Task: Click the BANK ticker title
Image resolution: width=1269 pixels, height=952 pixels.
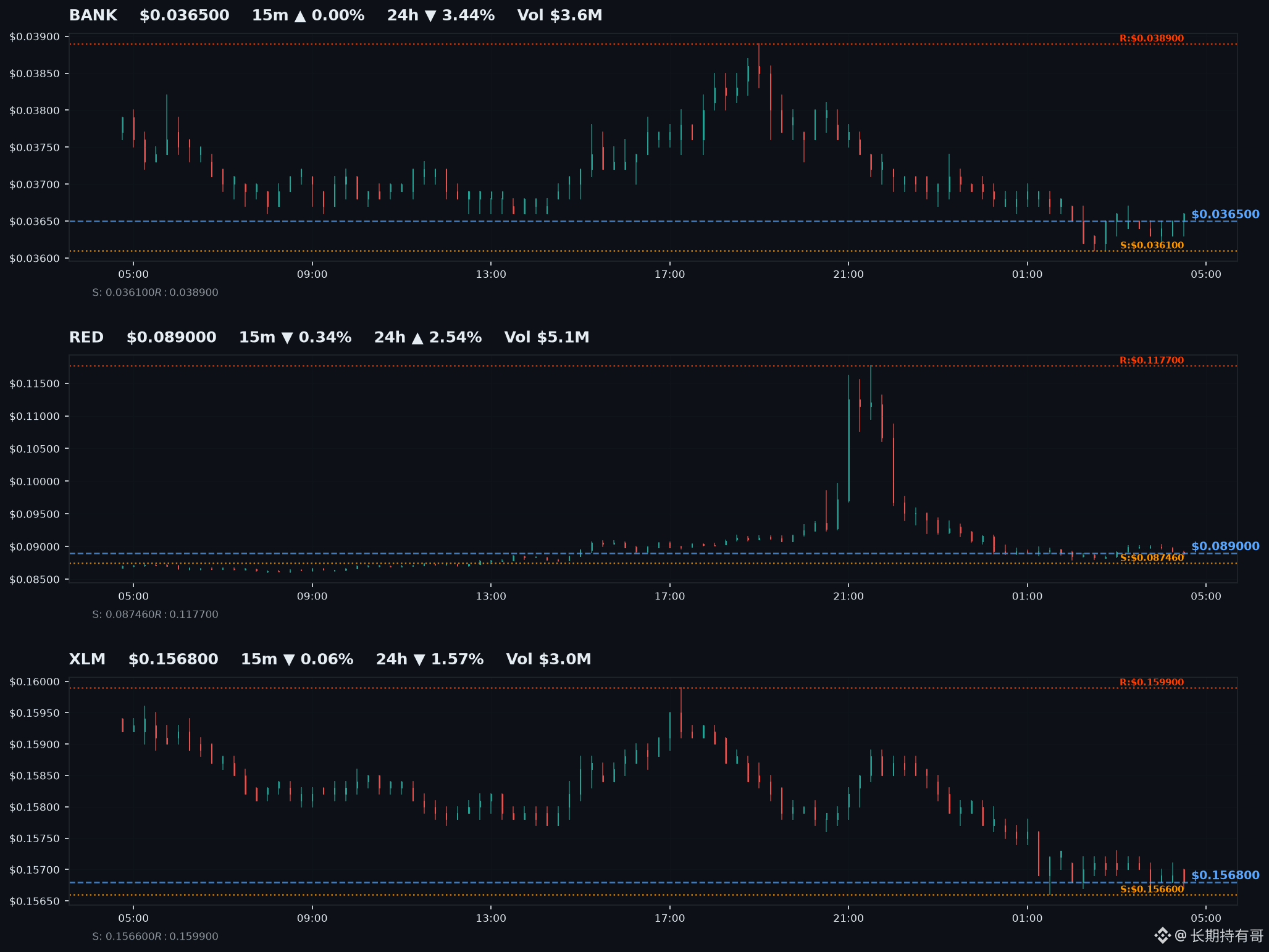Action: pyautogui.click(x=93, y=15)
